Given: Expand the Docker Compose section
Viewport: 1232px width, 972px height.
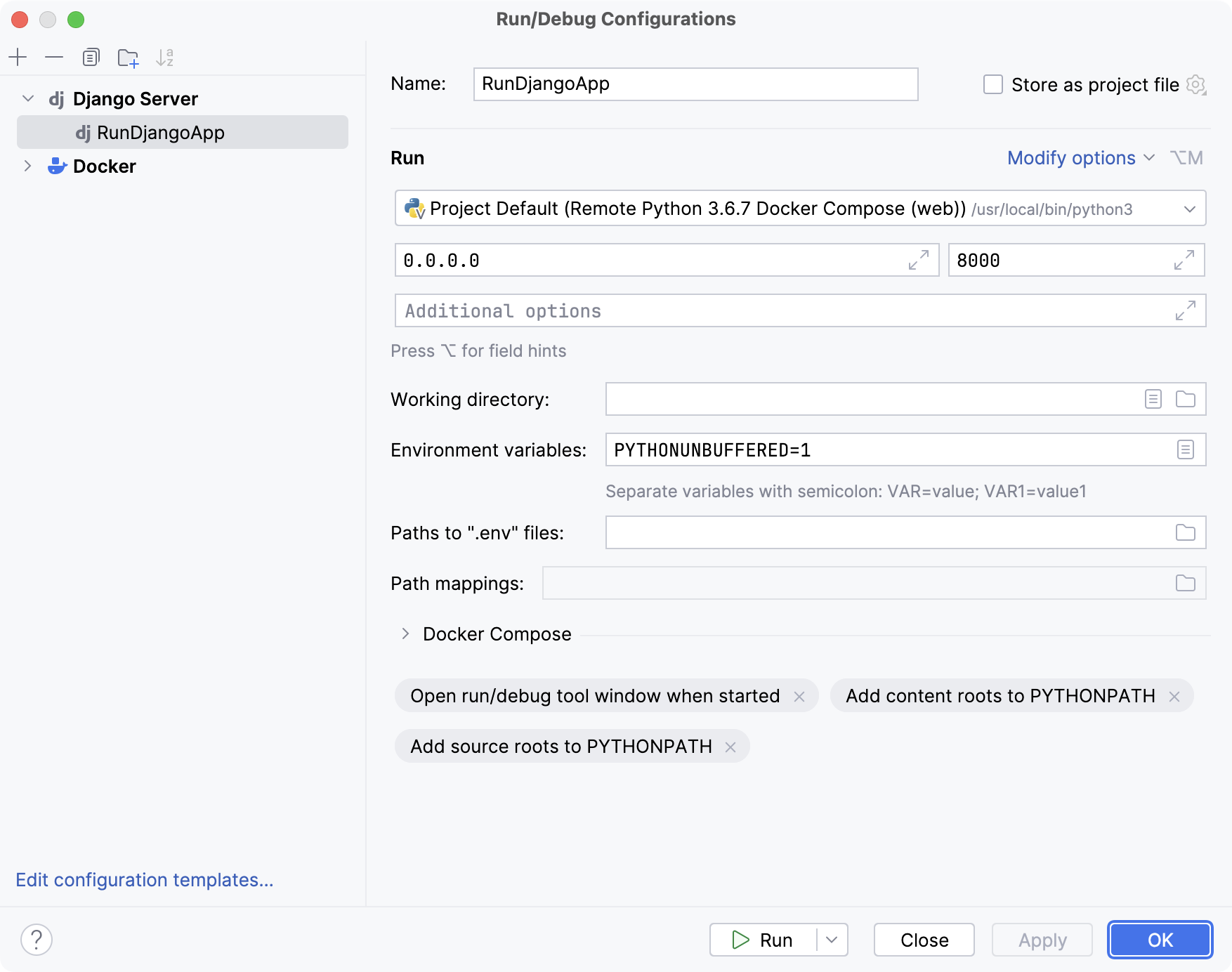Looking at the screenshot, I should click(x=405, y=633).
